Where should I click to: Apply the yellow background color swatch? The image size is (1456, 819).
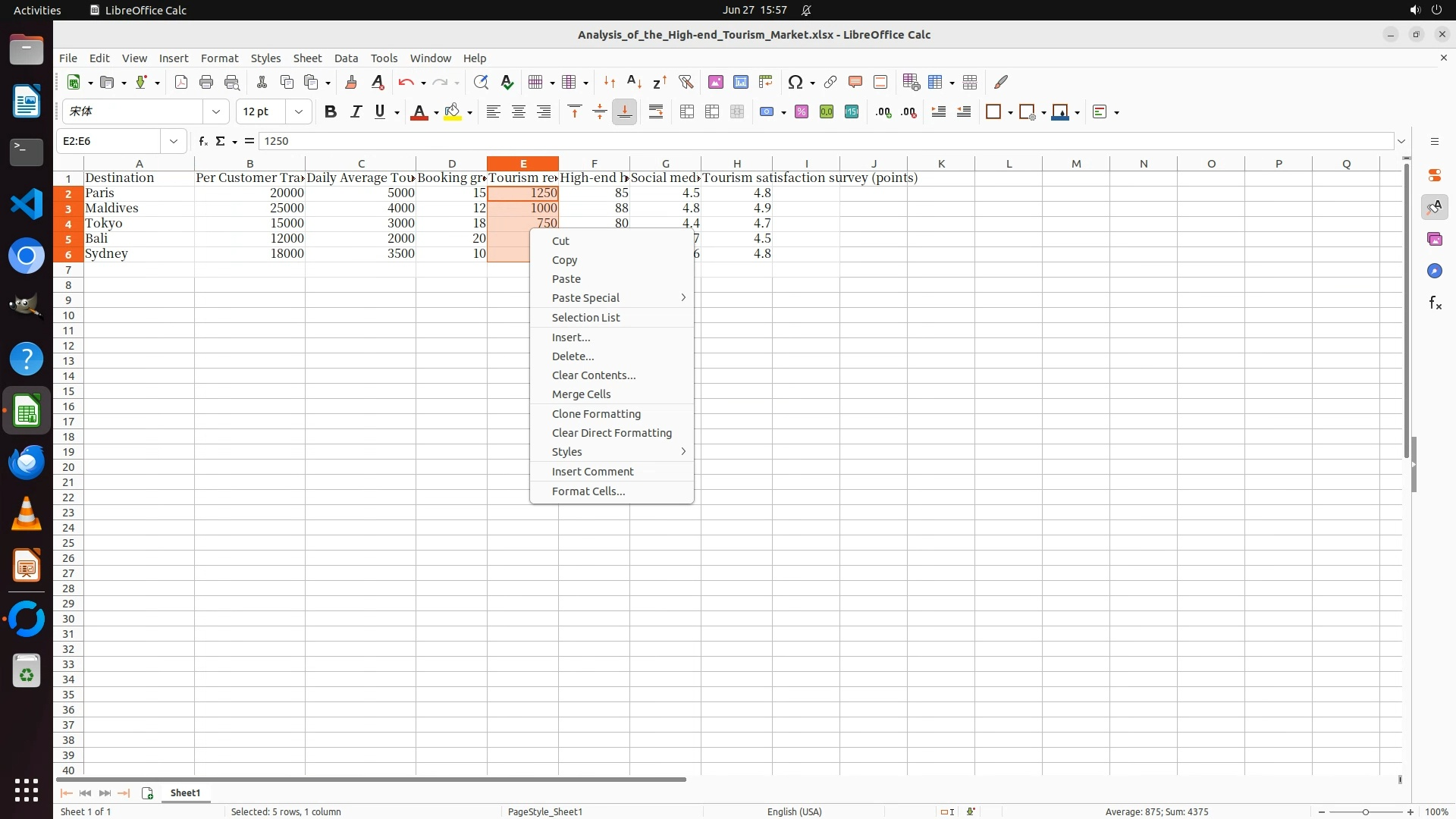point(453,112)
